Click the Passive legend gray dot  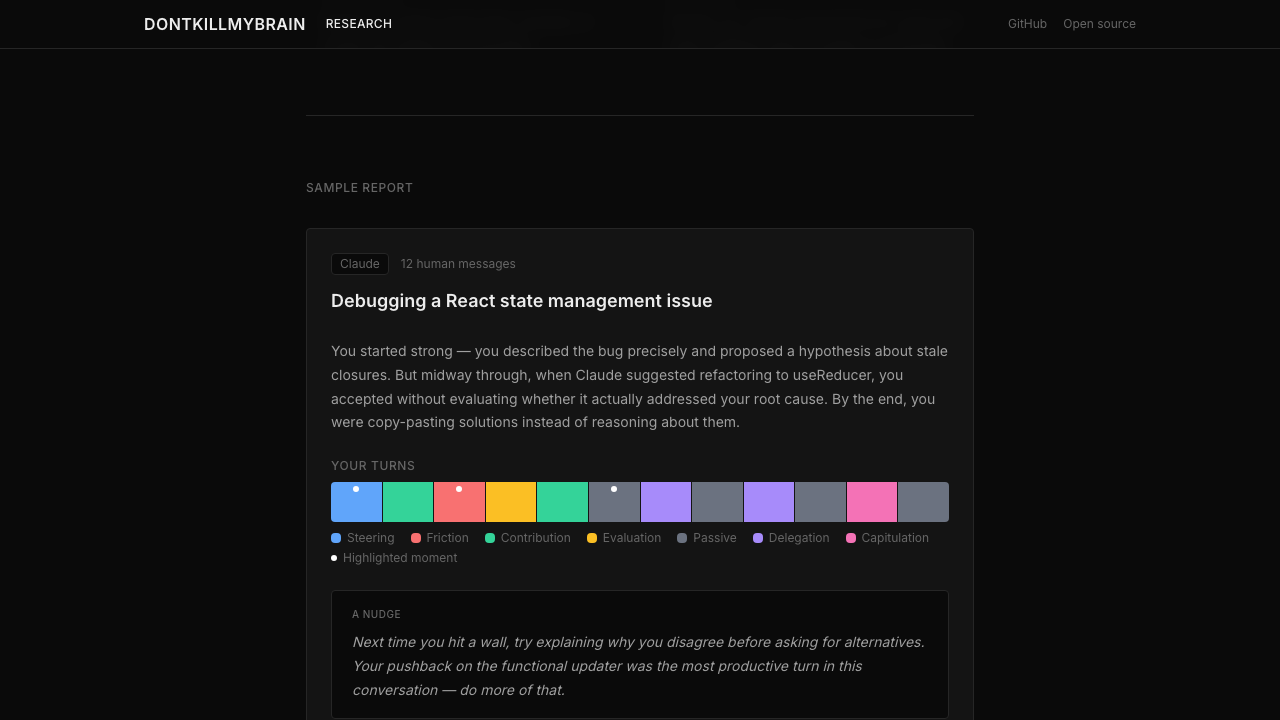click(x=682, y=538)
